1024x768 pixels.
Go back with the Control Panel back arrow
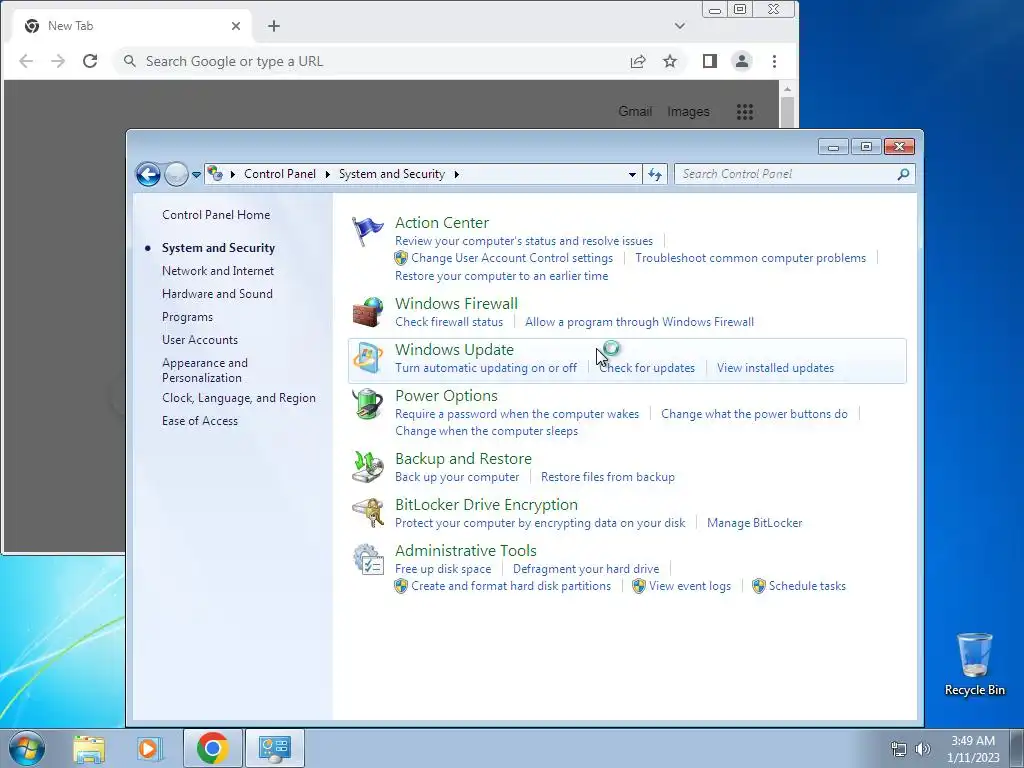(x=148, y=174)
